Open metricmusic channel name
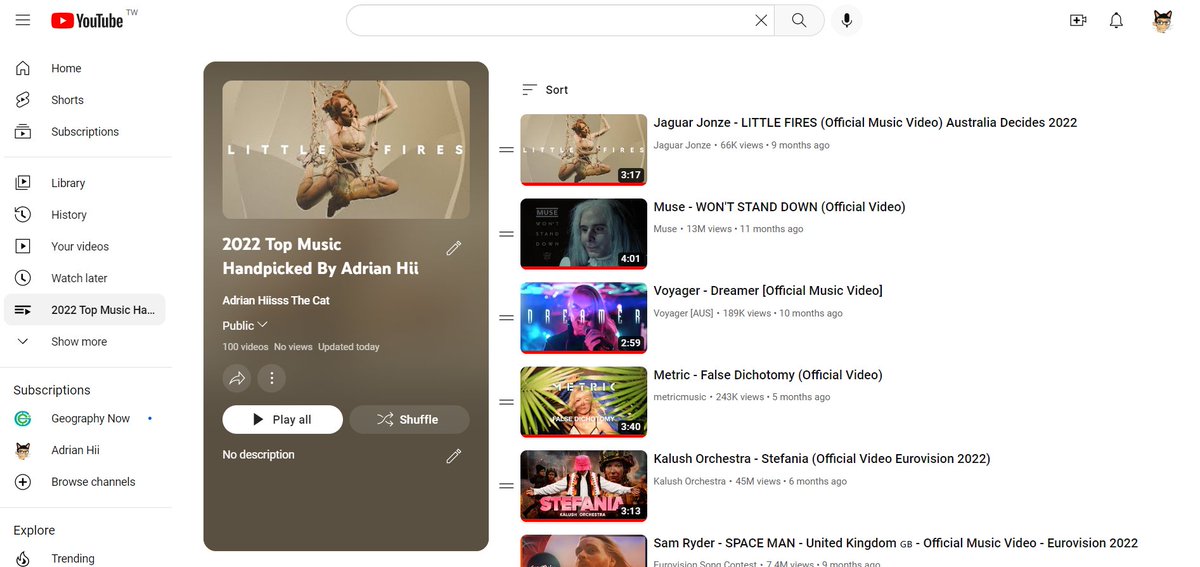1200x567 pixels. pos(681,397)
